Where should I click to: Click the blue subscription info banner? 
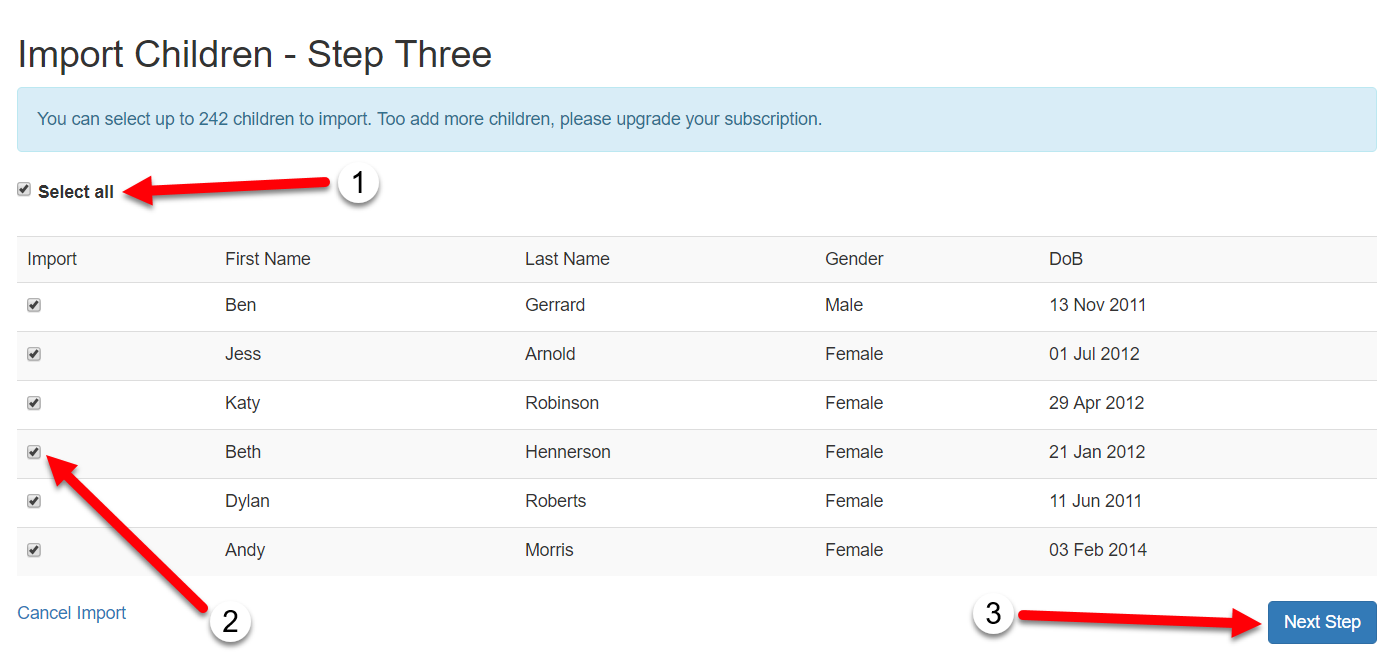(696, 119)
